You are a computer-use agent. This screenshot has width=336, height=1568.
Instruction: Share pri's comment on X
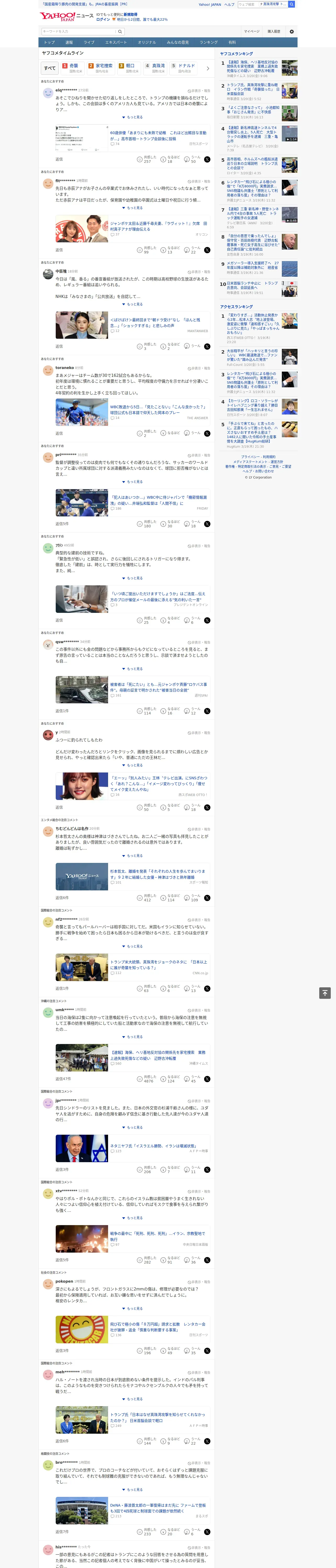point(207,524)
